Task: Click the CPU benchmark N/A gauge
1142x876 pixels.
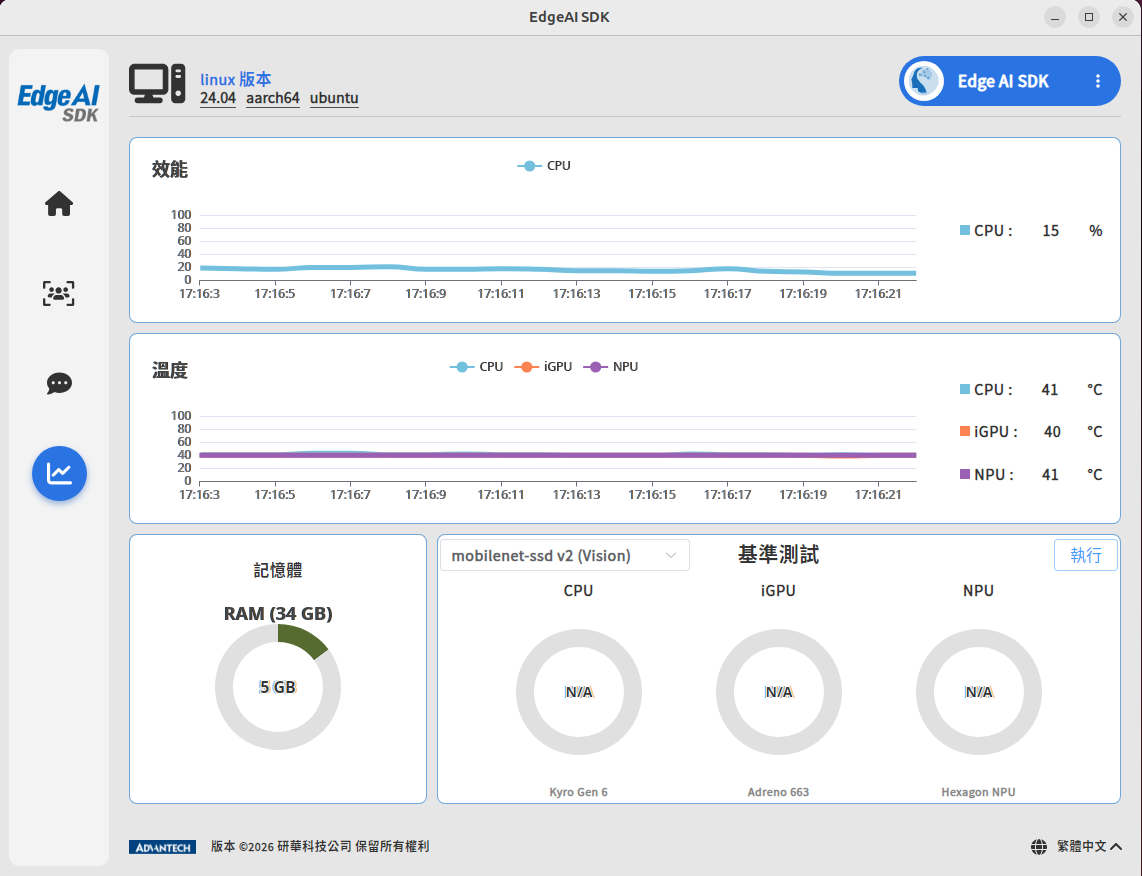Action: pyautogui.click(x=578, y=692)
